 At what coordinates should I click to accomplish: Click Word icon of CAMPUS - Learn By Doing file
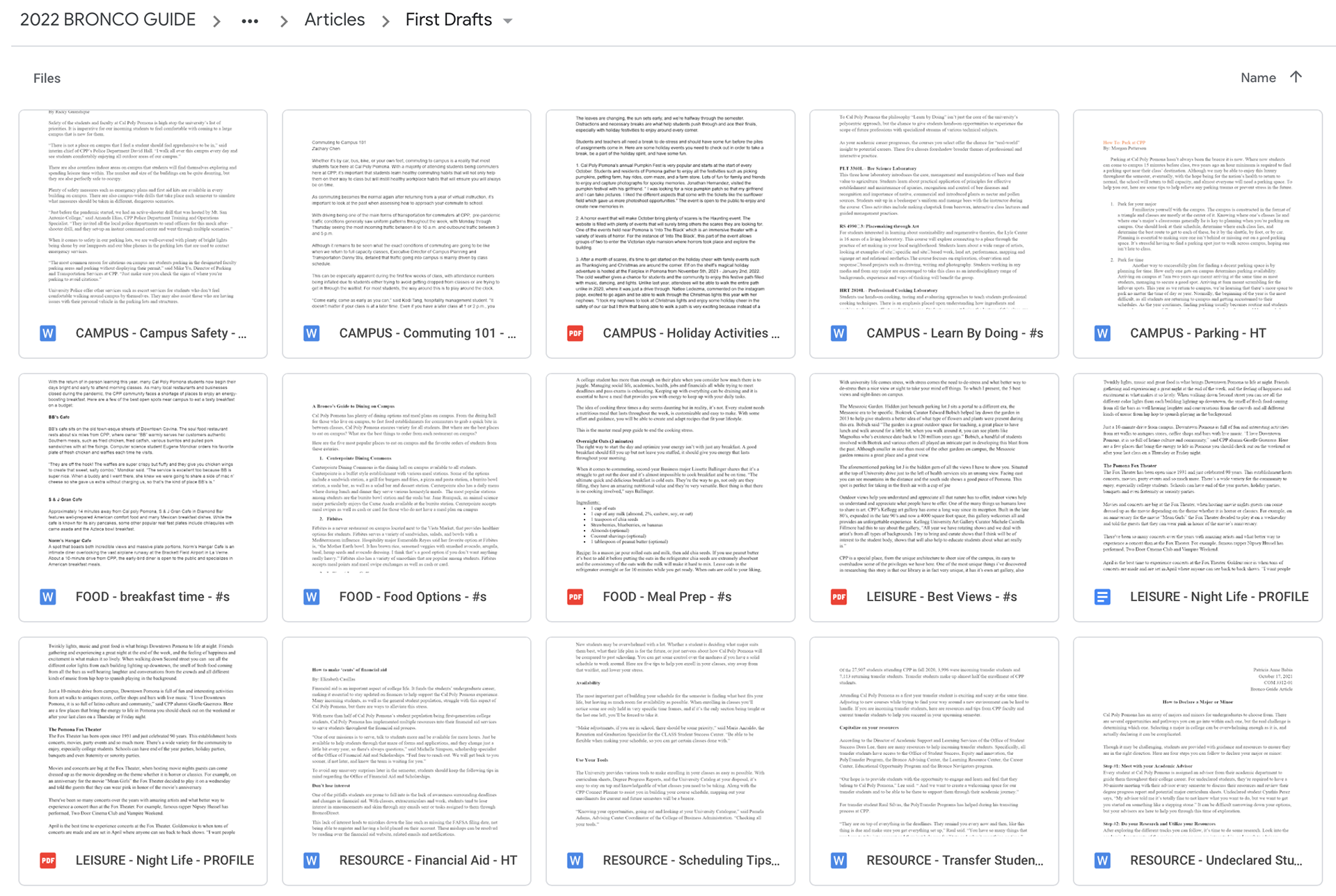click(839, 333)
